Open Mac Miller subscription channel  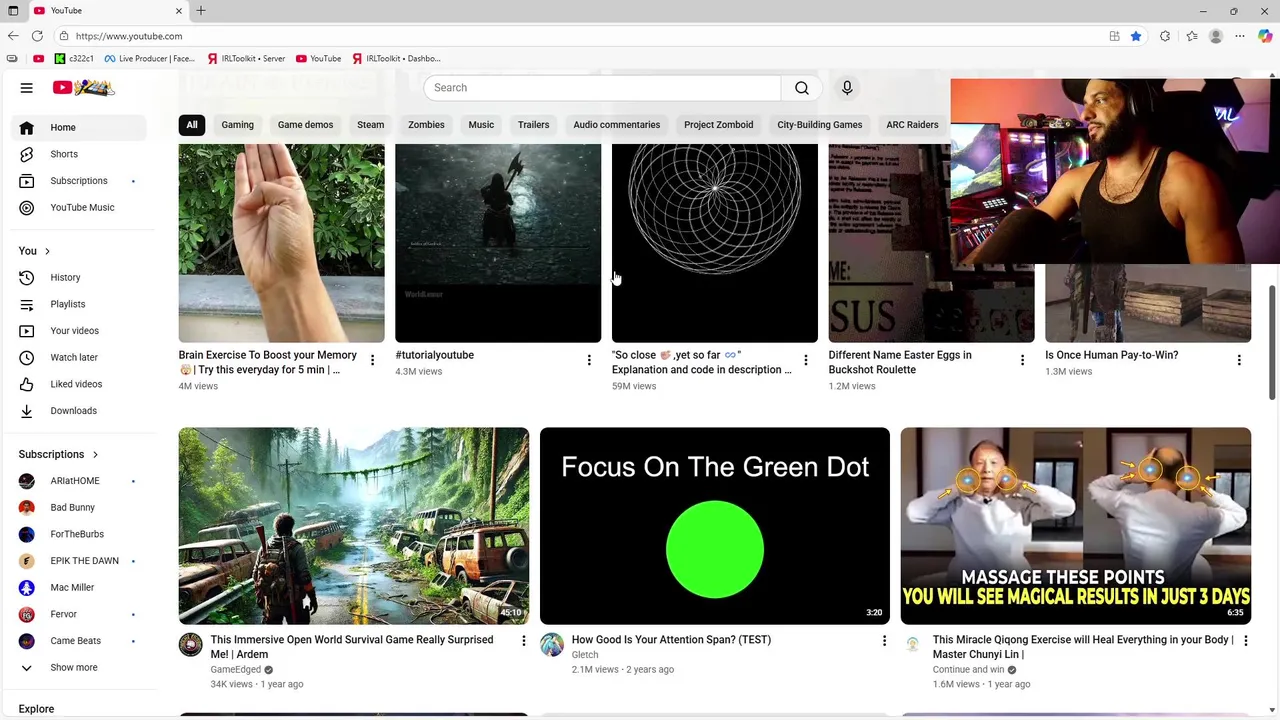(x=80, y=588)
